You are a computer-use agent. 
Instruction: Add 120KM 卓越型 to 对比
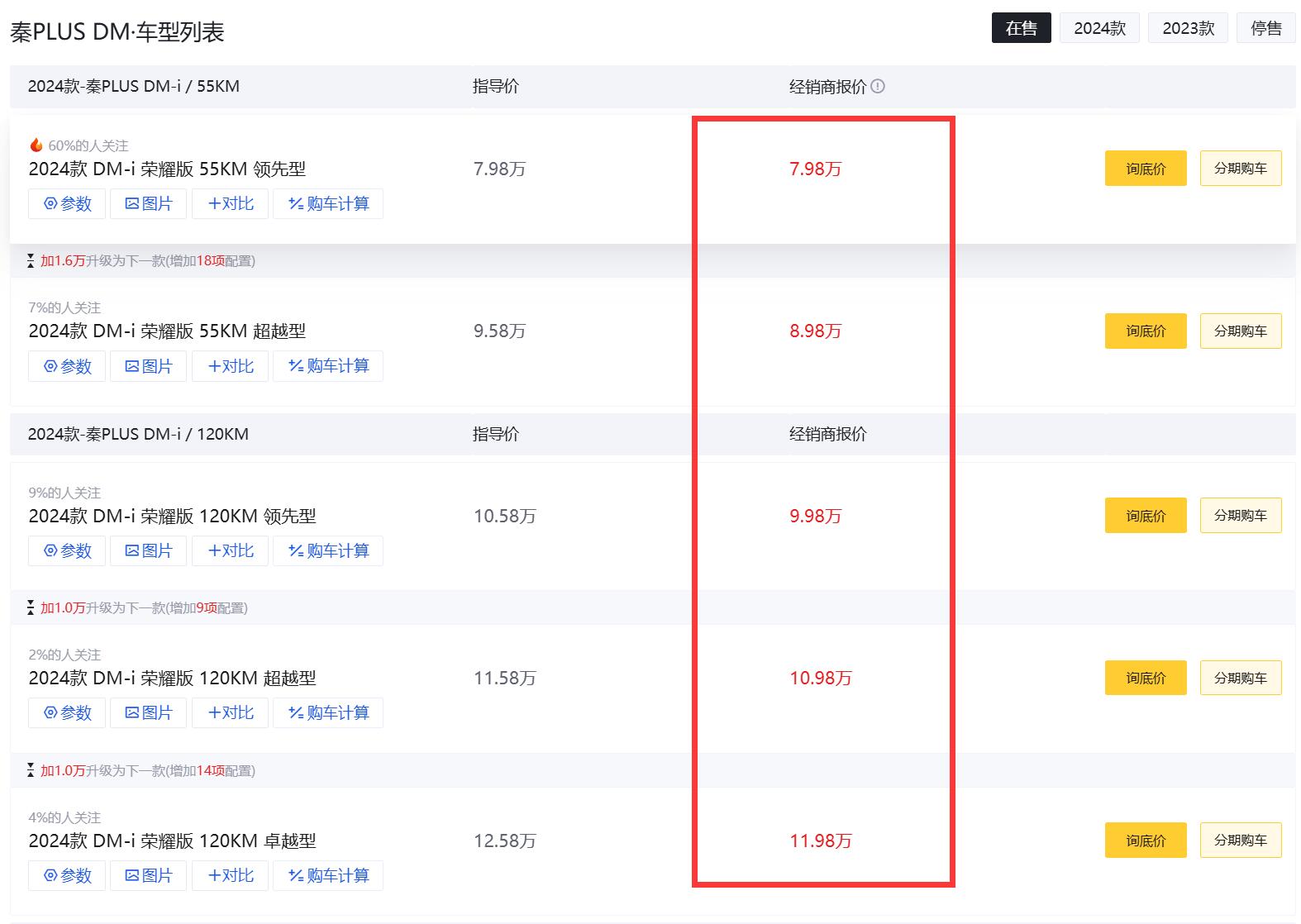click(x=230, y=875)
